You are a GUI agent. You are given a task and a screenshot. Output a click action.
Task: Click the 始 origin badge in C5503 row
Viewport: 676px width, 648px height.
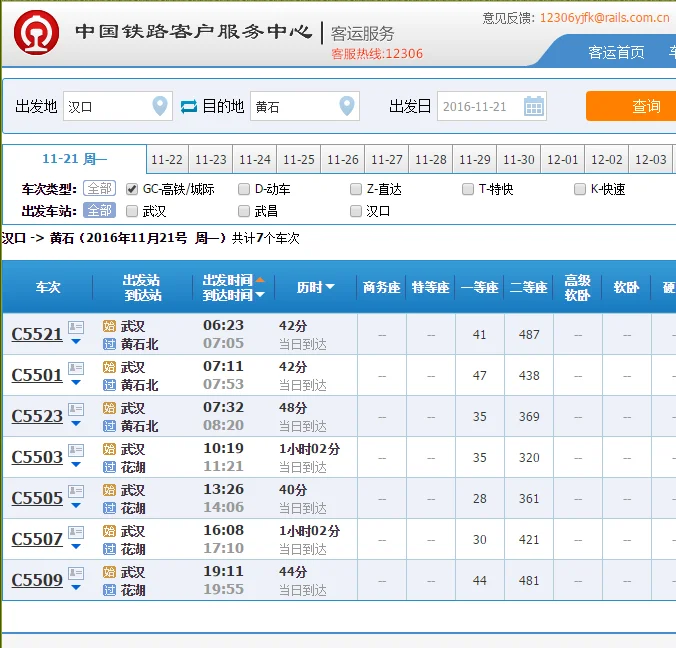click(x=110, y=449)
